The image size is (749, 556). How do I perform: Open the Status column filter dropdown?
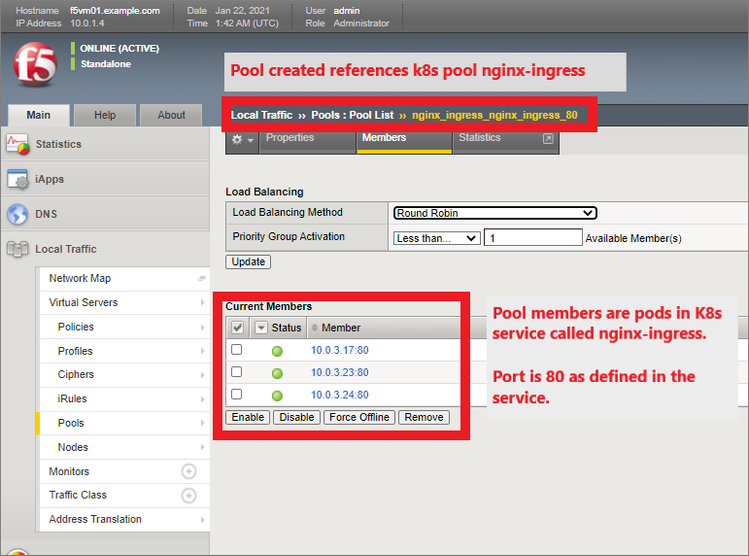click(261, 328)
